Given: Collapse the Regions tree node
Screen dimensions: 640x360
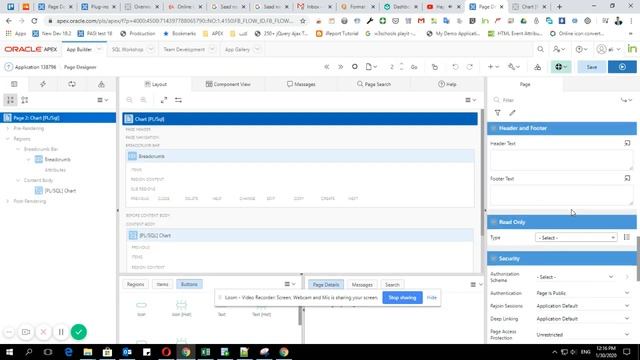Looking at the screenshot, I should [7, 139].
